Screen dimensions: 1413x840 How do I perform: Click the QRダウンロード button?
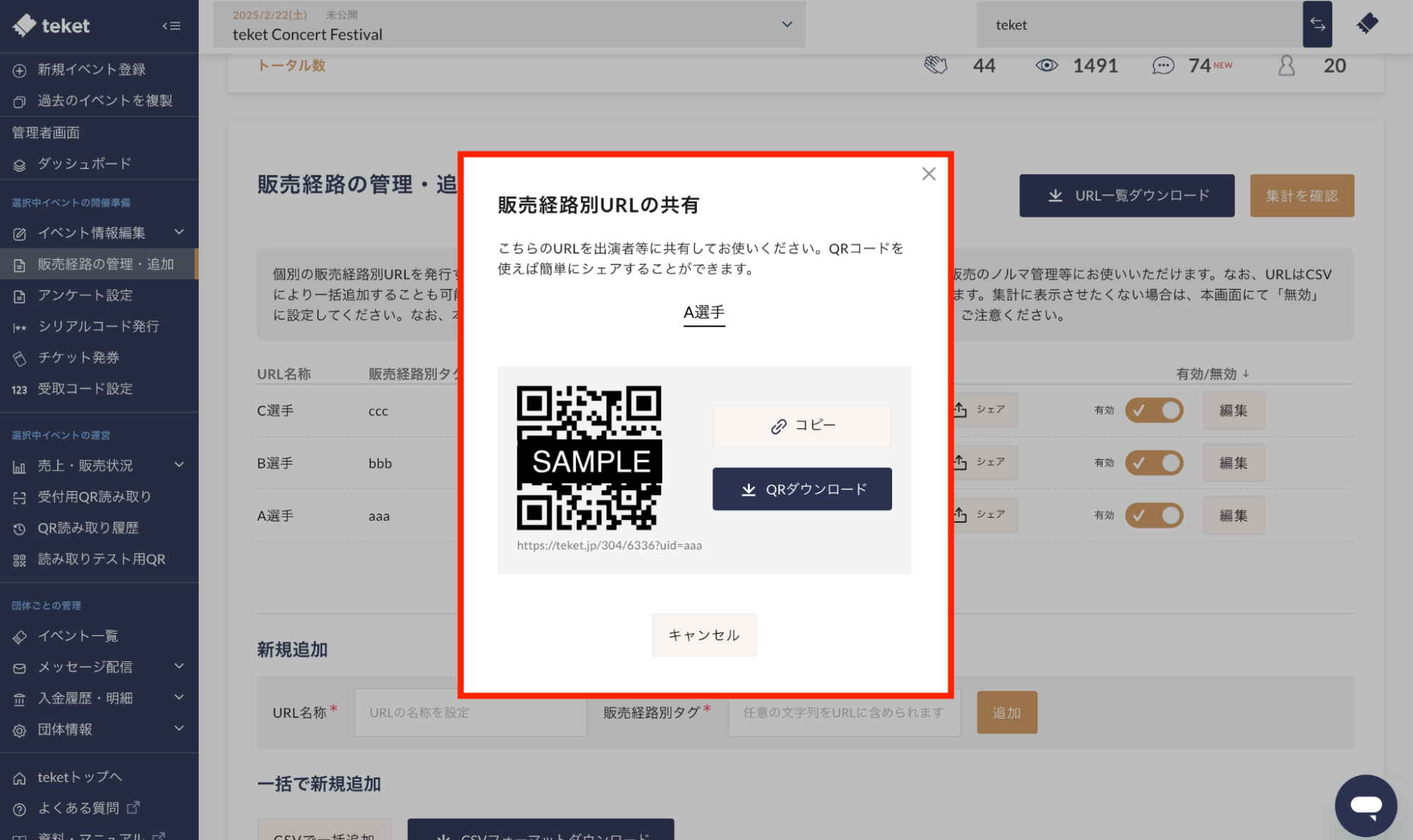802,489
